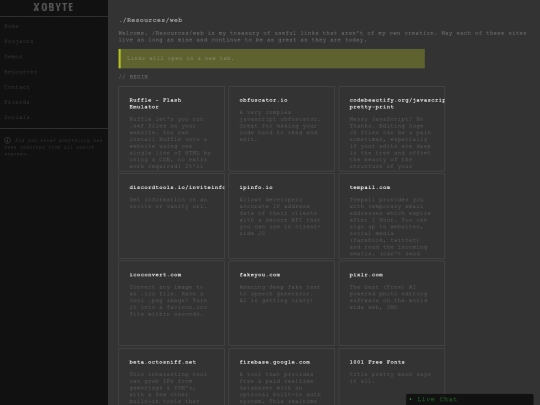Open the Contact page link
Viewport: 540px width, 405px height.
tap(17, 87)
